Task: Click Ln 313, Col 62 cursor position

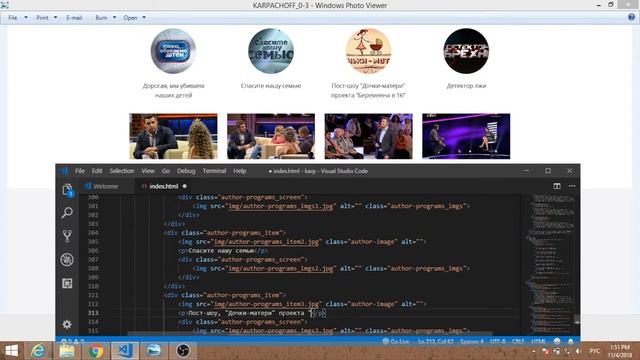Action: point(436,341)
